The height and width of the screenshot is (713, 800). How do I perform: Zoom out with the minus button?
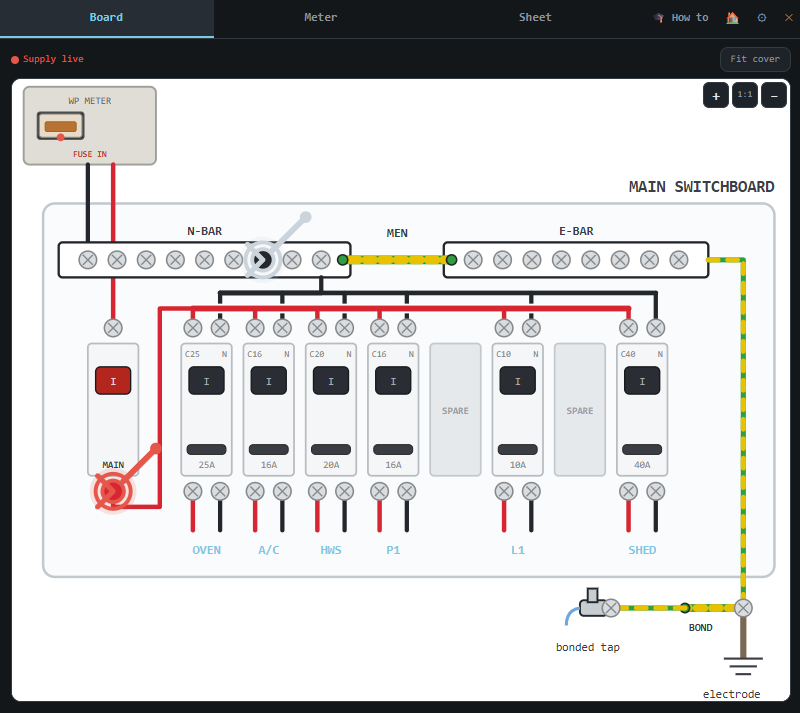774,95
